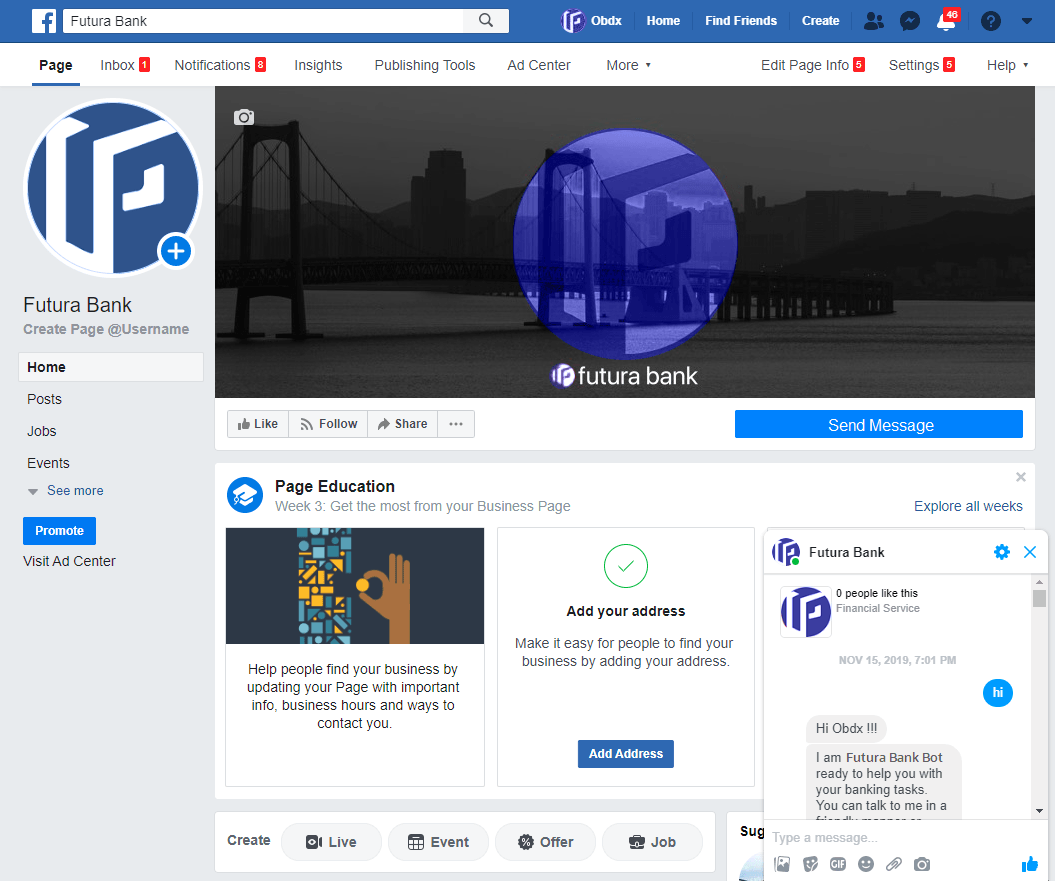1055x881 pixels.
Task: Click Explore all weeks link
Action: click(x=968, y=506)
